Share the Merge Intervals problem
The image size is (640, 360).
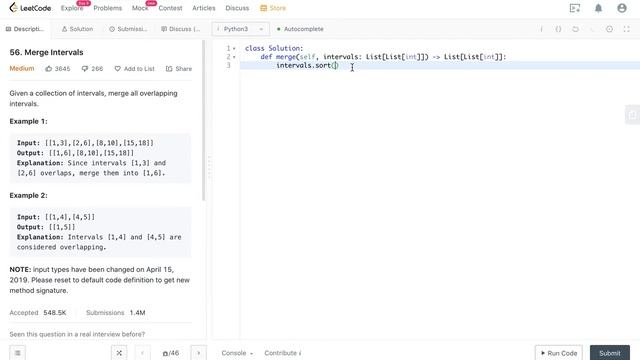click(179, 69)
